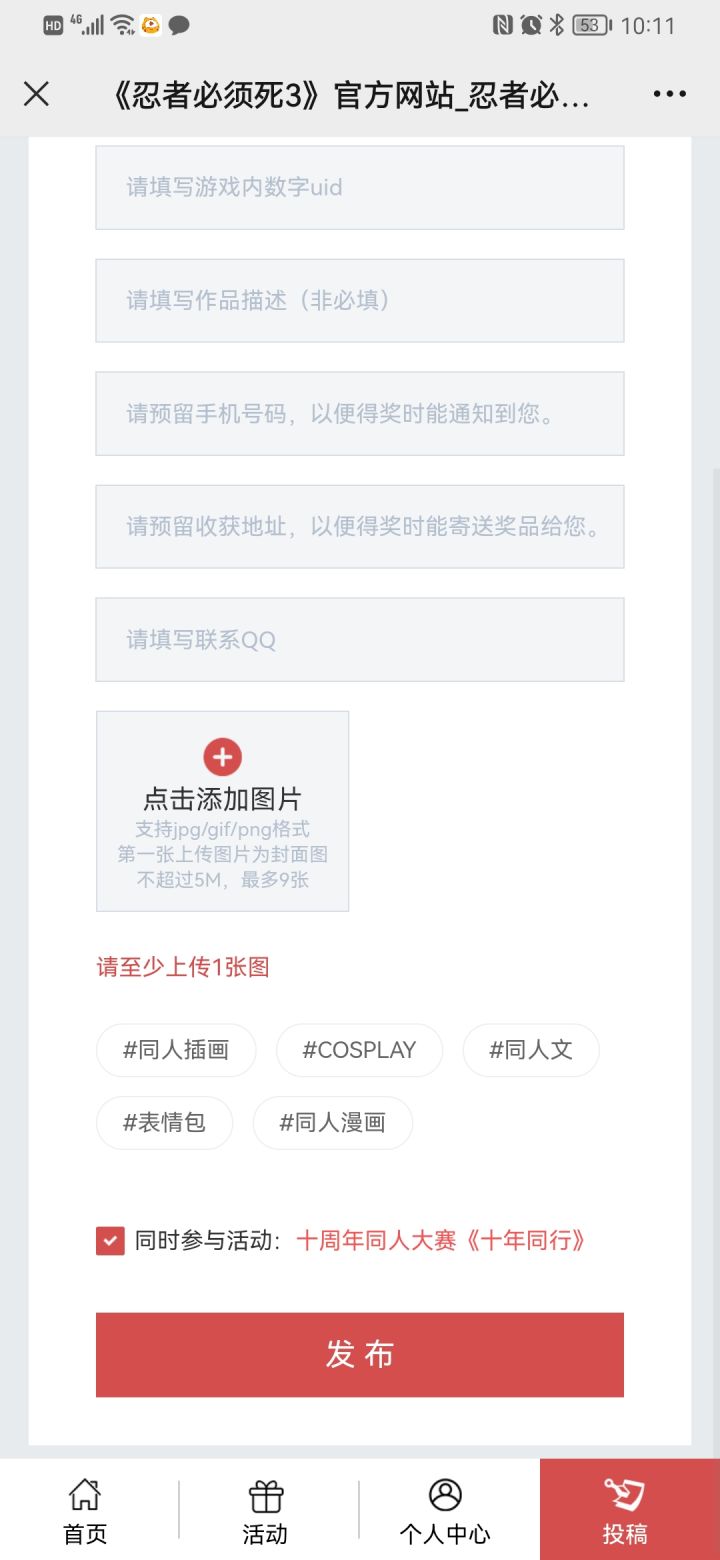Tap the contact QQ input field
Image resolution: width=720 pixels, height=1560 pixels.
(x=360, y=640)
